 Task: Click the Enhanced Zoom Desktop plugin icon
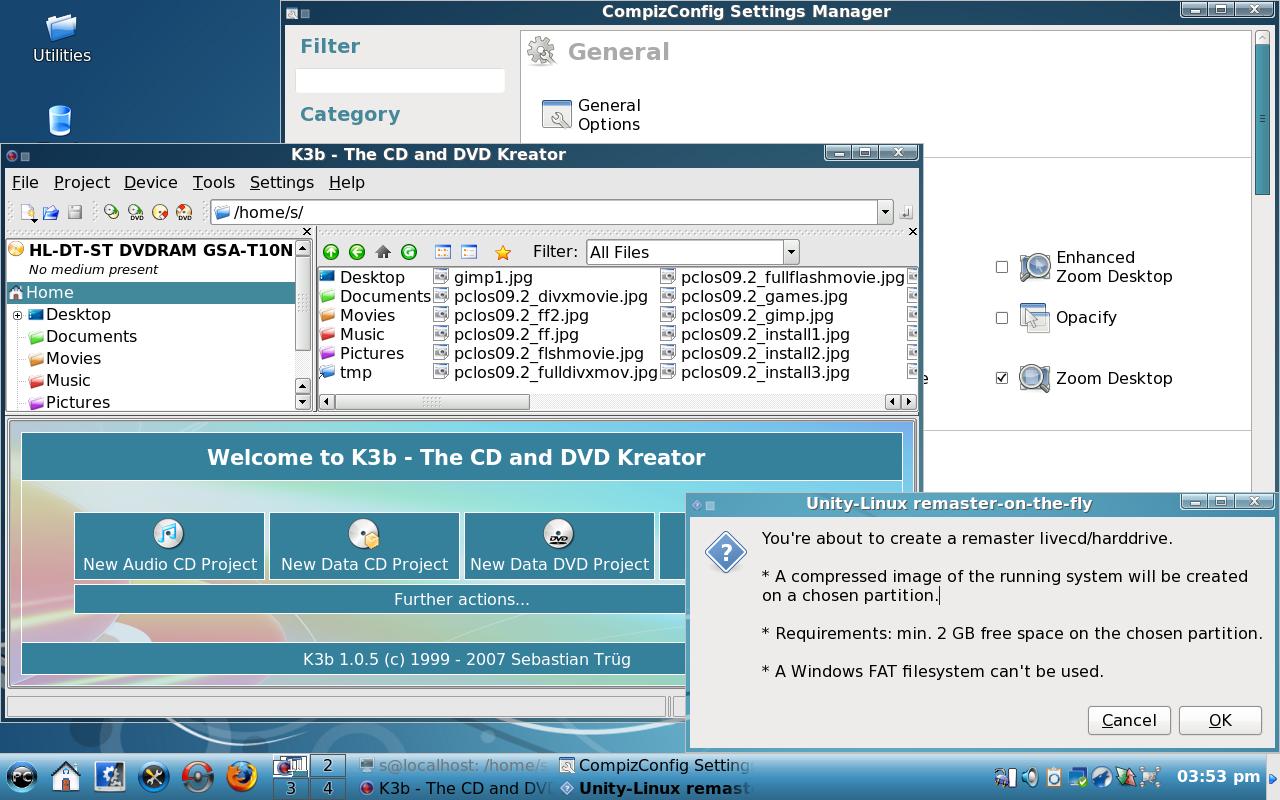(1035, 267)
